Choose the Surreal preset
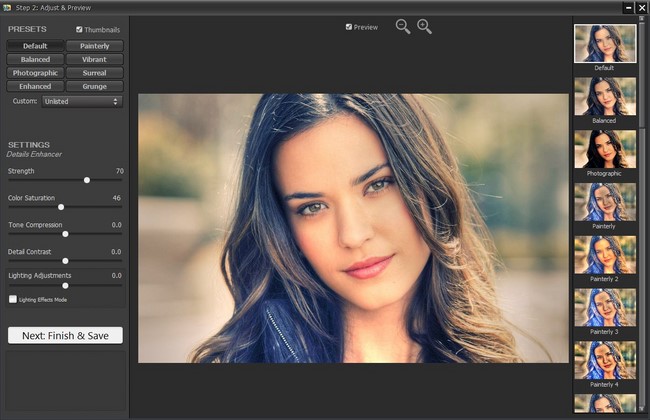This screenshot has height=420, width=650. pos(95,73)
